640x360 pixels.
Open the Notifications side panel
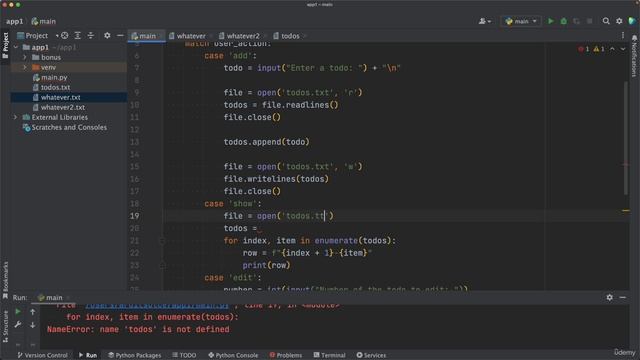point(634,56)
